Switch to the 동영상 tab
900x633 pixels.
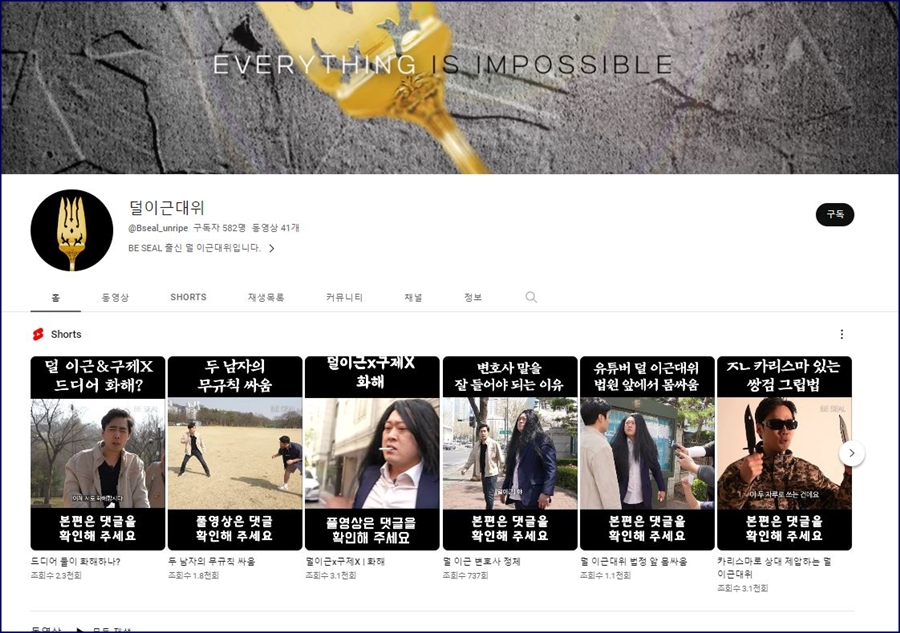pyautogui.click(x=115, y=297)
